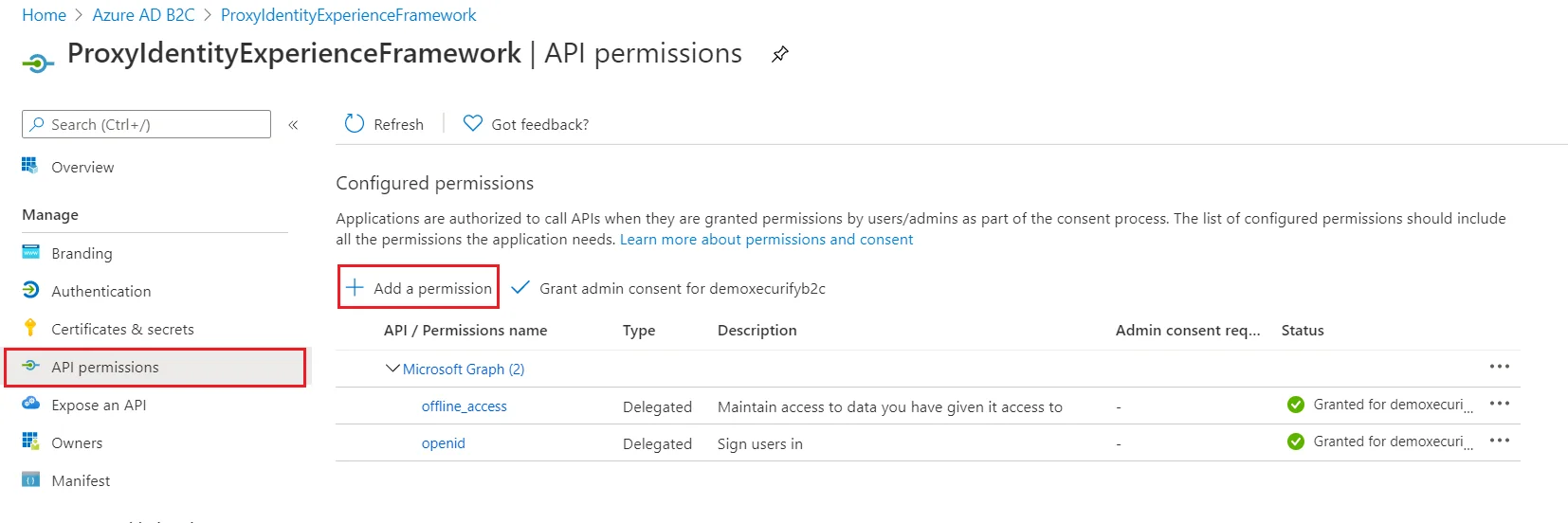Viewport: 1568px width, 523px height.
Task: Grant admin consent for demoxecurifyb2c
Action: (667, 288)
